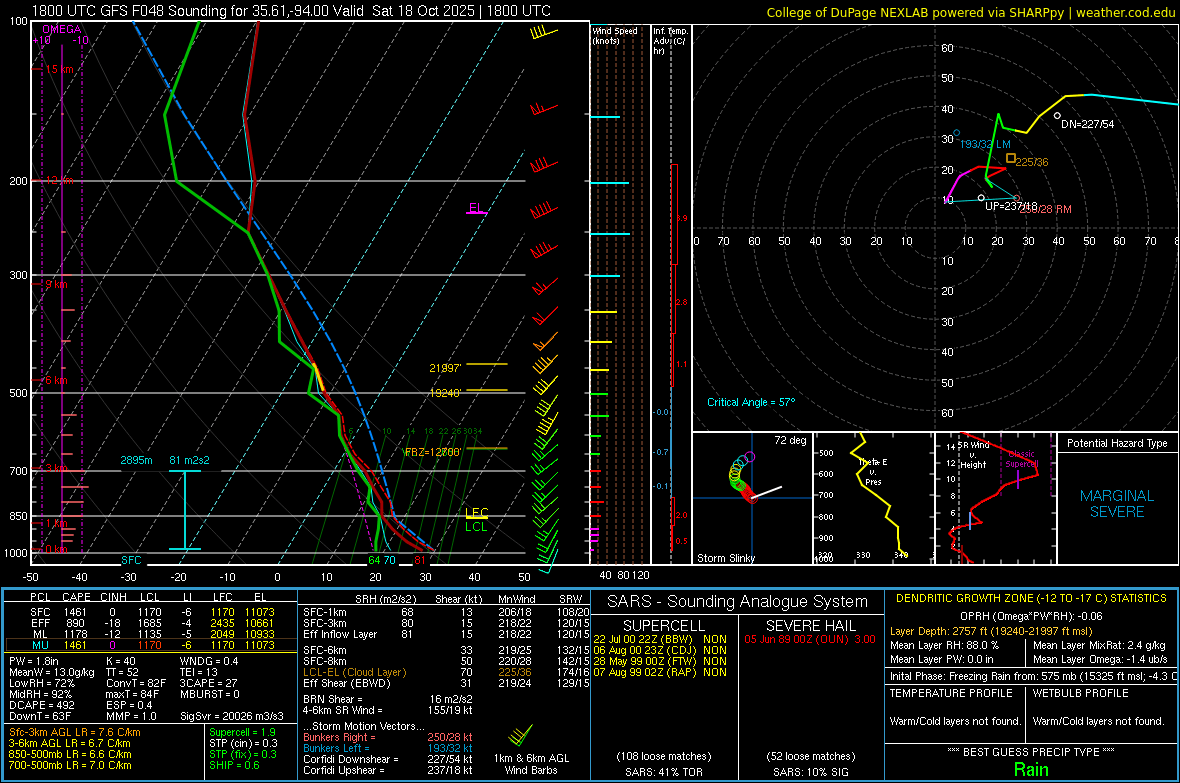Viewport: 1180px width, 783px height.
Task: Click the SARS: 10% SIG text
Action: (x=810, y=772)
